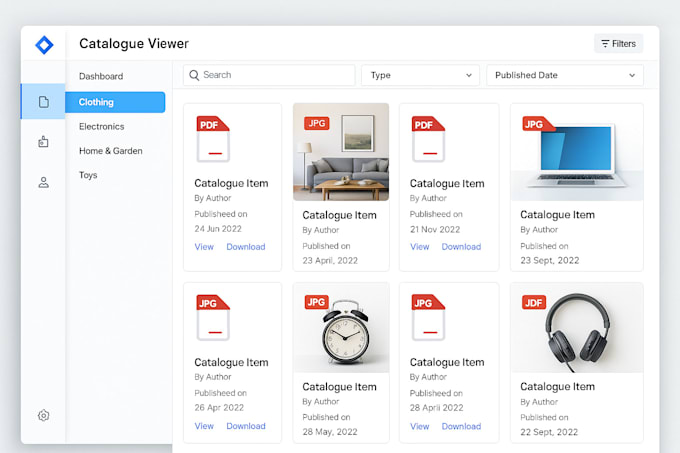
Task: Click Catalogue Item title on headphones card
Action: click(x=557, y=387)
